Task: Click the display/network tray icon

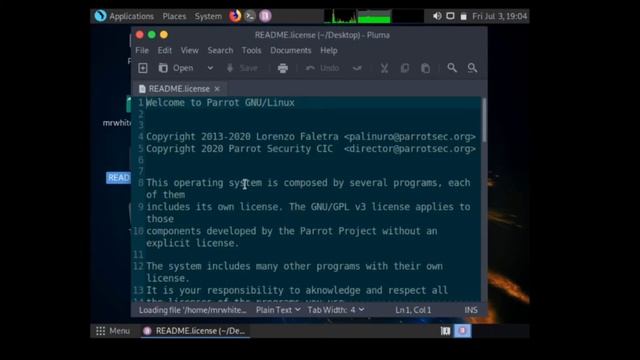Action: pos(450,16)
